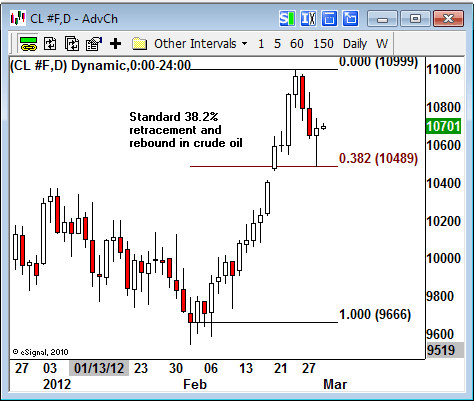Click the stacked refresh pages icon
Image resolution: width=474 pixels, height=401 pixels.
[72, 44]
